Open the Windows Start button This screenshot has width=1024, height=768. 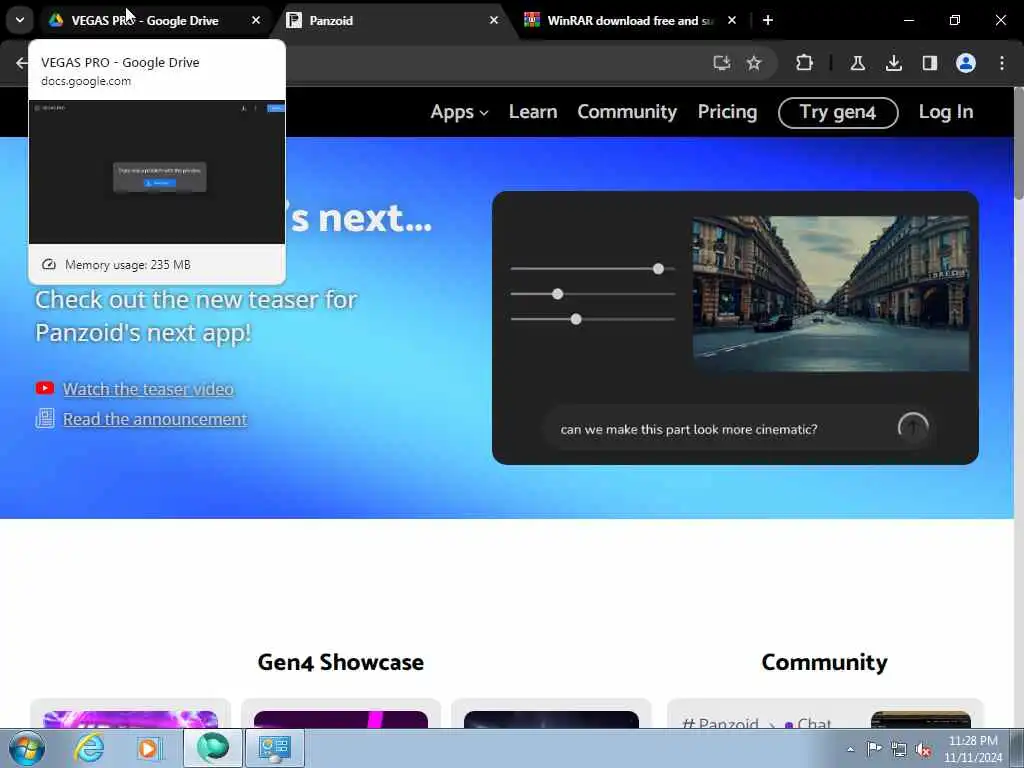click(26, 748)
